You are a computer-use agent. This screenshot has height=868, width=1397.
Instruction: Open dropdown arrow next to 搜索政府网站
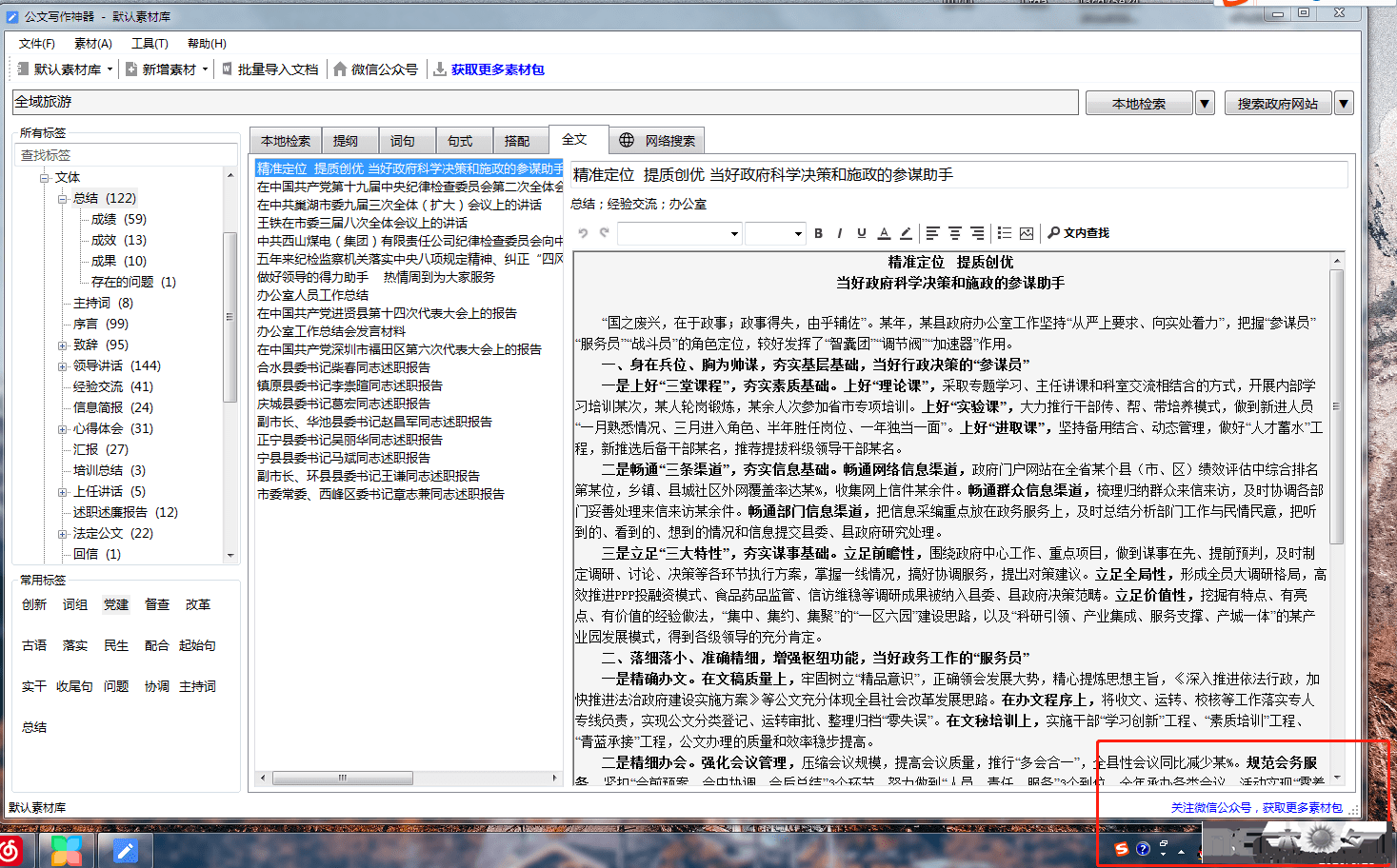click(x=1344, y=104)
